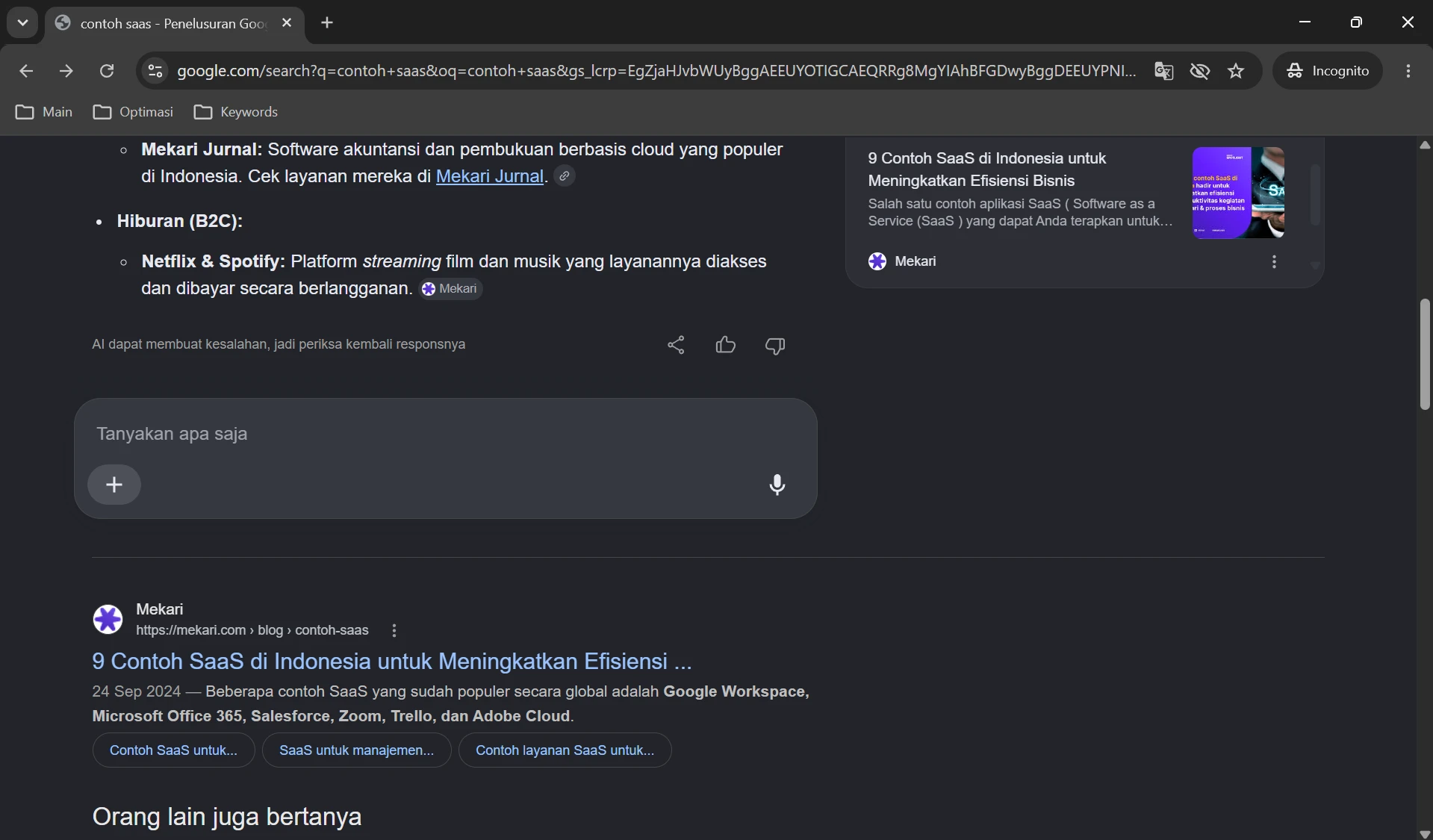Open more options on Mekari source card
This screenshot has width=1433, height=840.
pyautogui.click(x=1274, y=261)
